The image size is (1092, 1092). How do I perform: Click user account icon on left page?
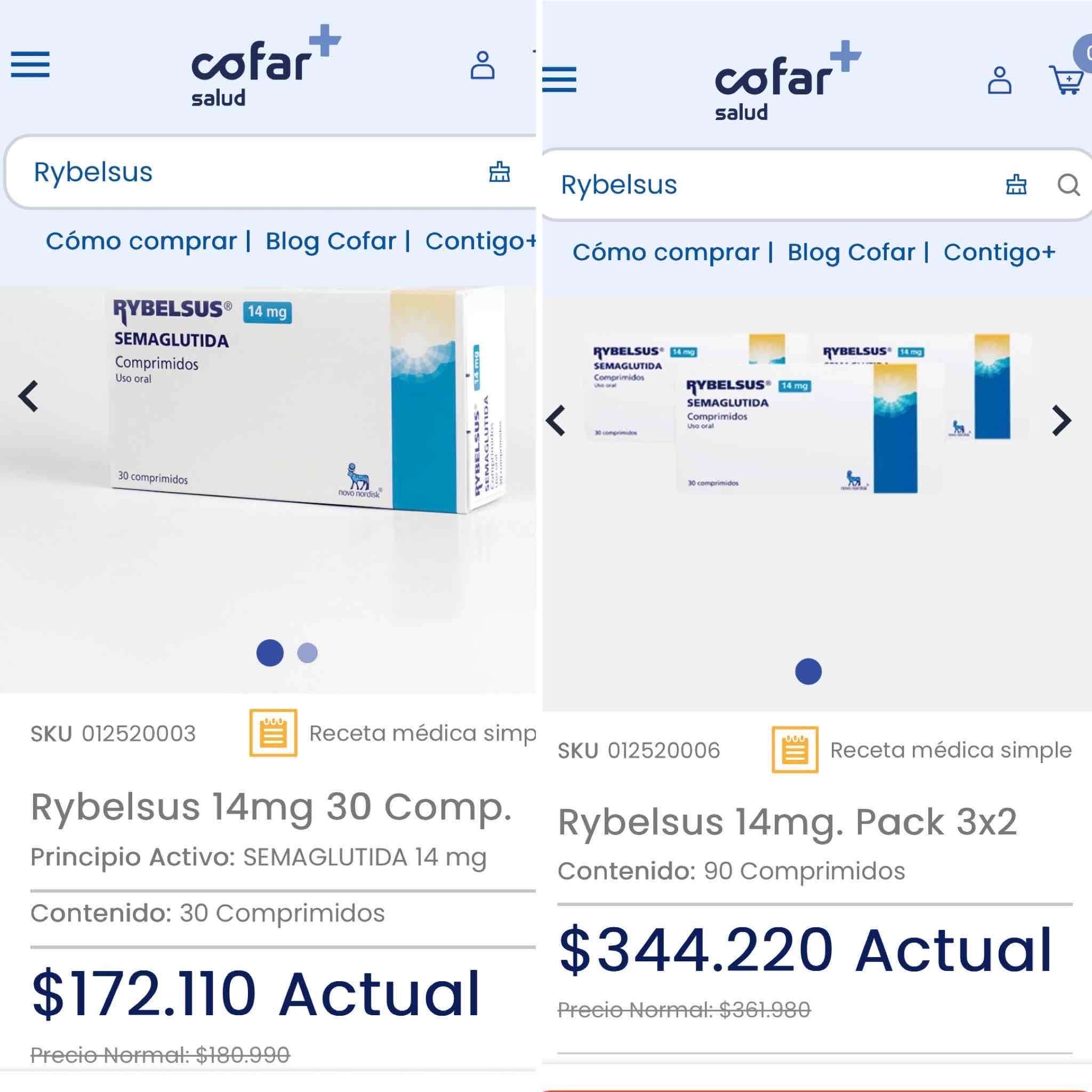pos(482,65)
